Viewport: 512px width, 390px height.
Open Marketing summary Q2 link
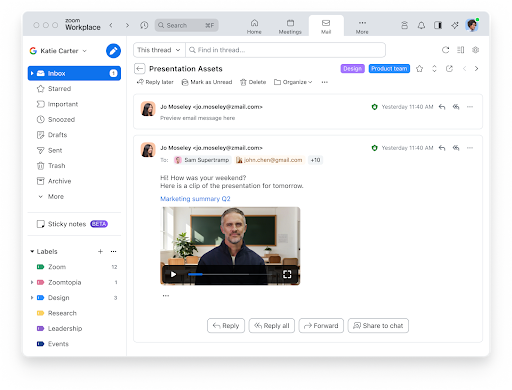[195, 199]
